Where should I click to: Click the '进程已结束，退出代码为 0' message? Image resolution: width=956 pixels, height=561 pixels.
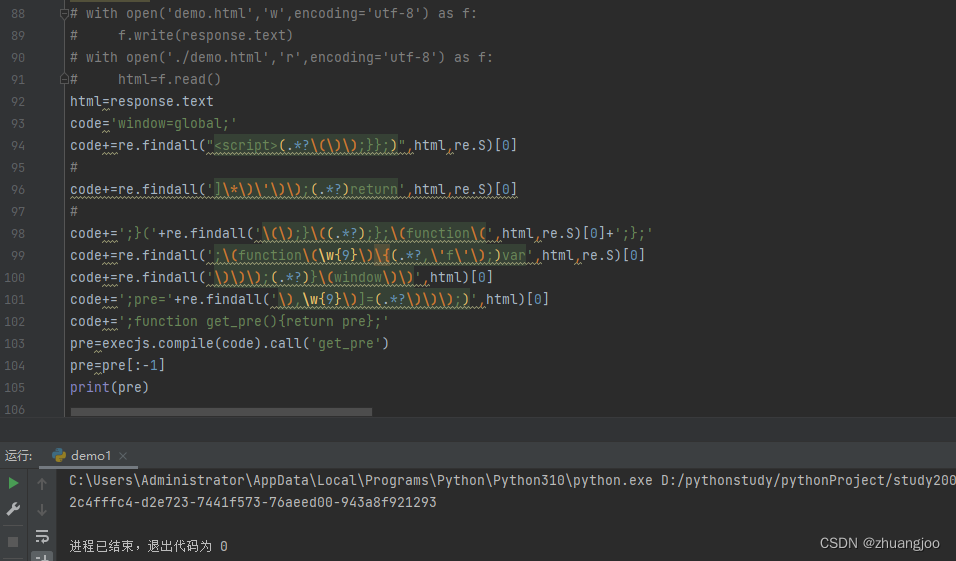coord(148,546)
